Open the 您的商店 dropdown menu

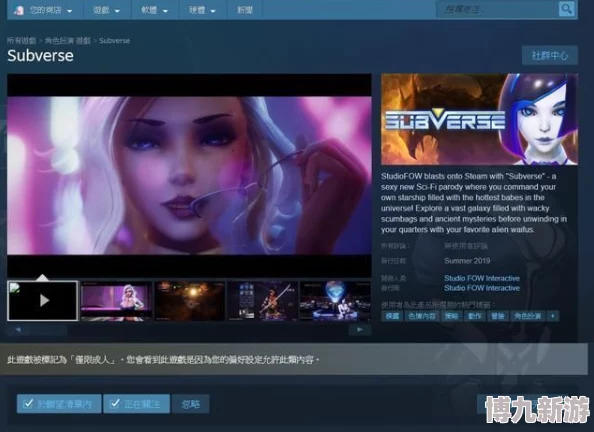(x=50, y=10)
